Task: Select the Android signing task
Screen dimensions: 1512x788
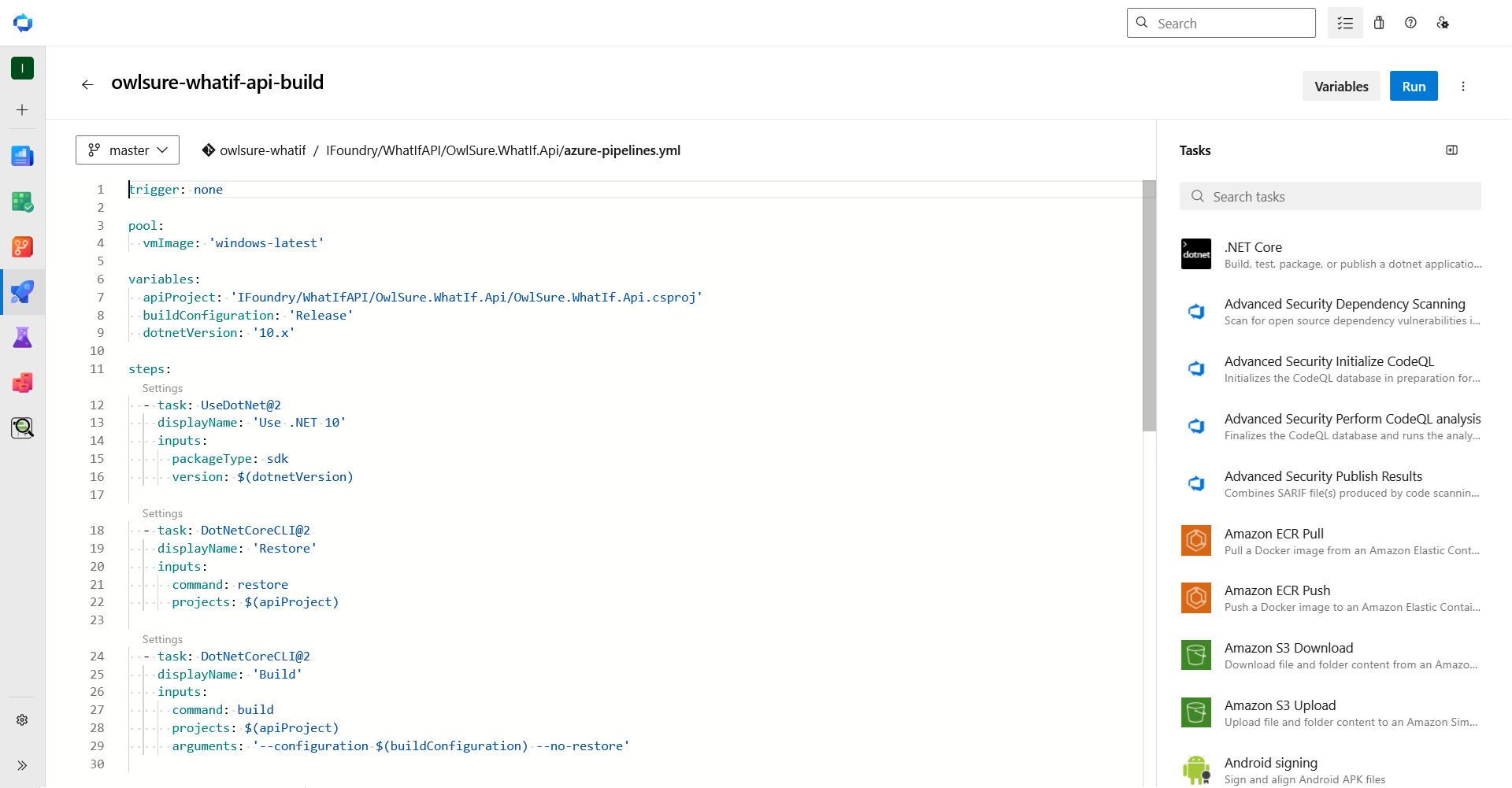Action: [x=1330, y=770]
